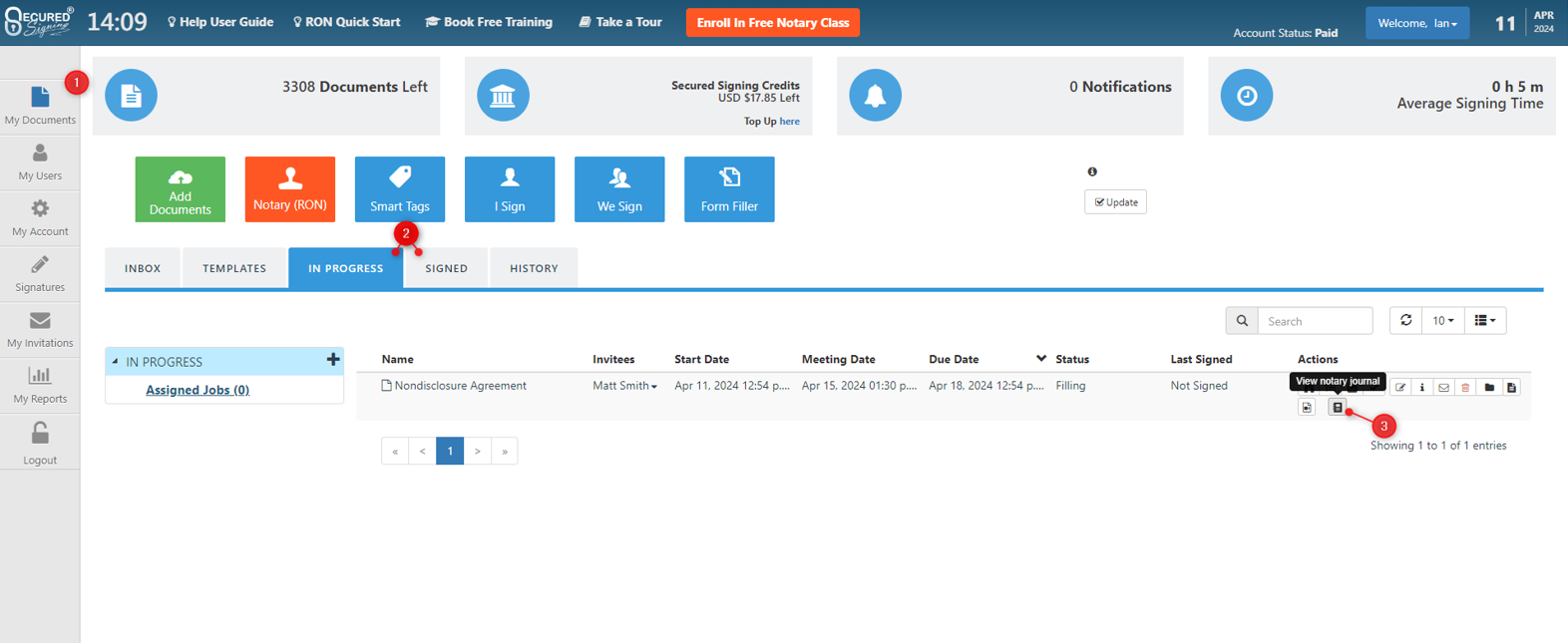Open Signatures in the left sidebar
This screenshot has height=643, width=1568.
[x=40, y=272]
